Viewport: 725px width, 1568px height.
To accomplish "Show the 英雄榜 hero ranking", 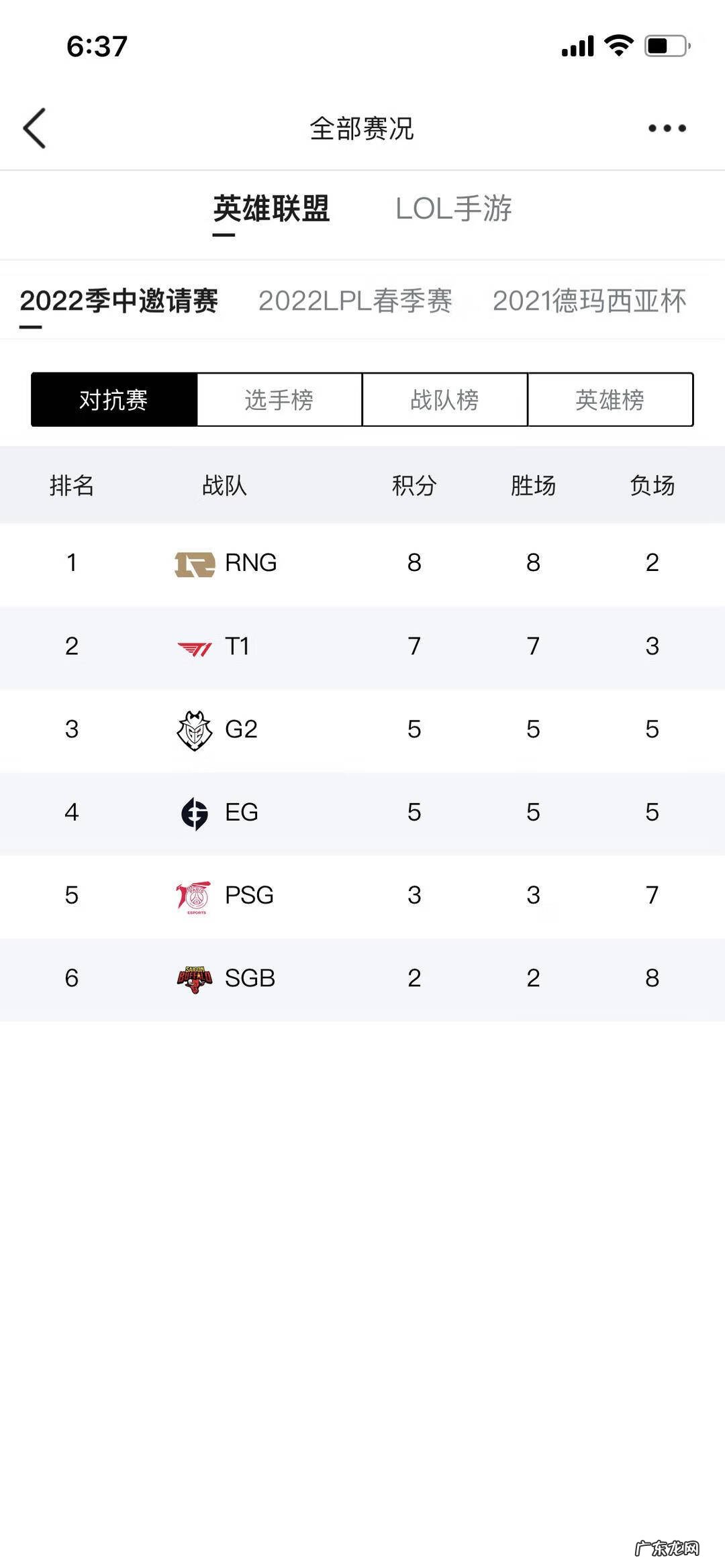I will pos(610,400).
